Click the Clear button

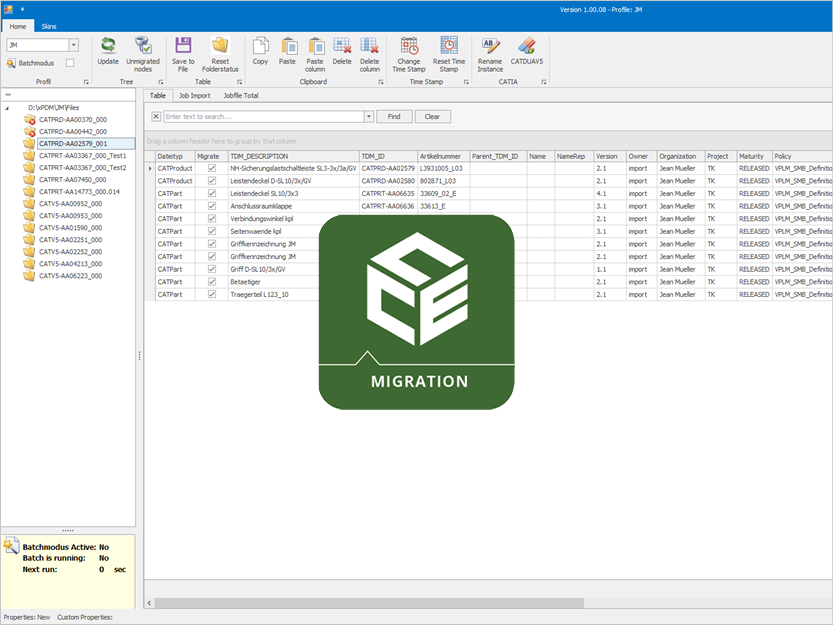[x=432, y=116]
